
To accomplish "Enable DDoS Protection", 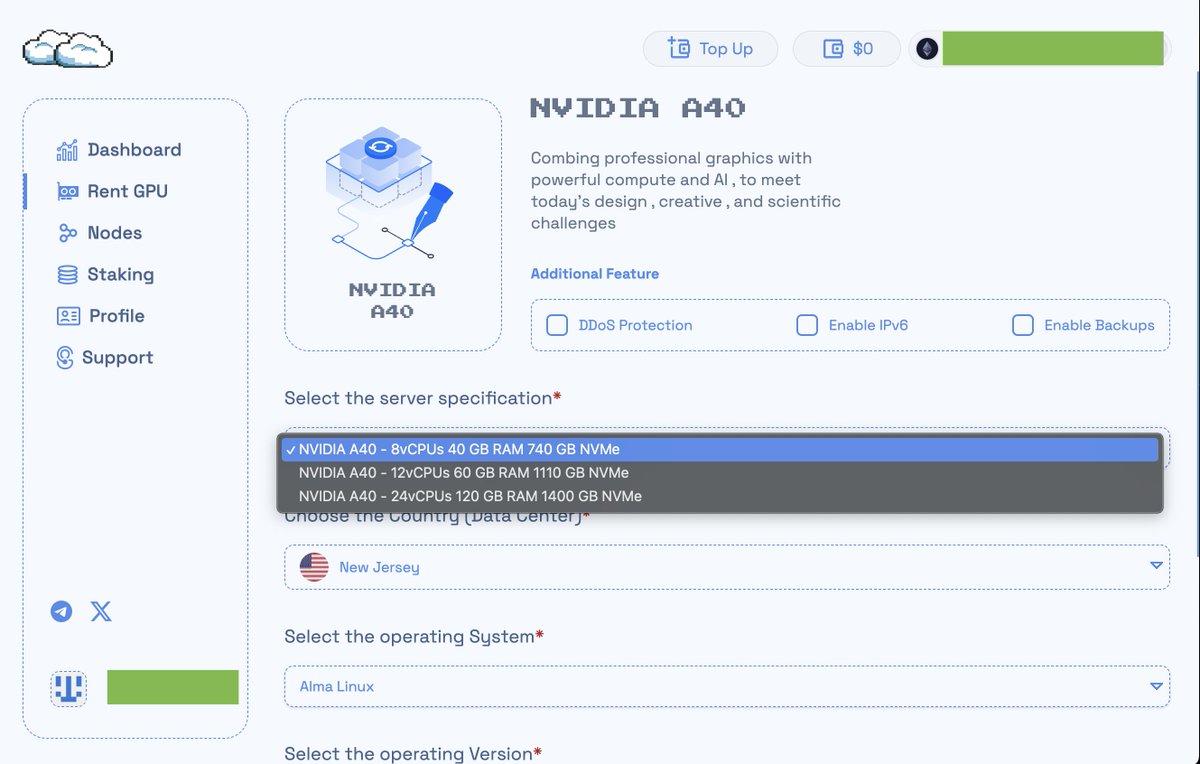I will 557,324.
